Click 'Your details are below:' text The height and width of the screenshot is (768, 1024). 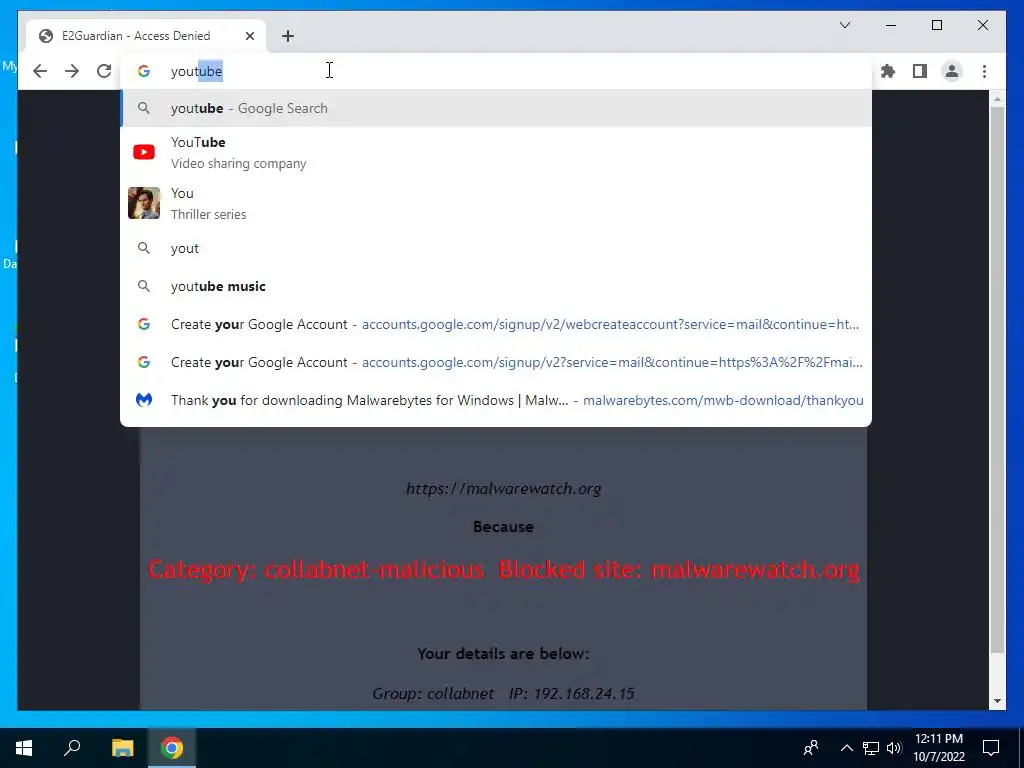pos(503,654)
